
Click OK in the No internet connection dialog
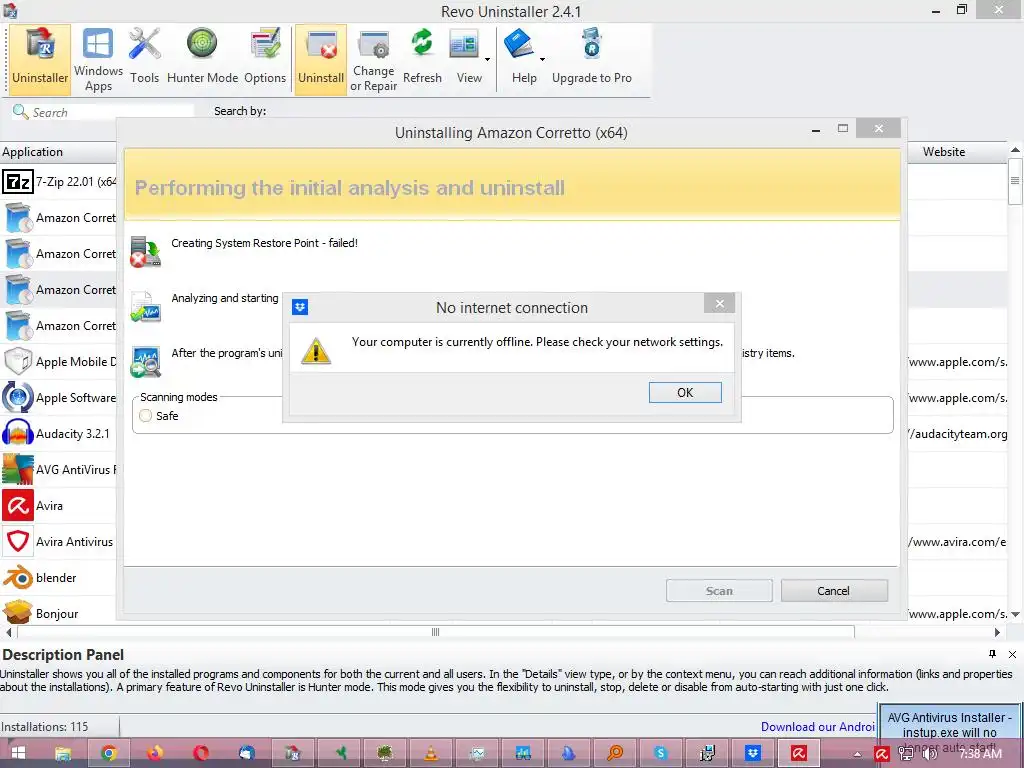point(685,392)
